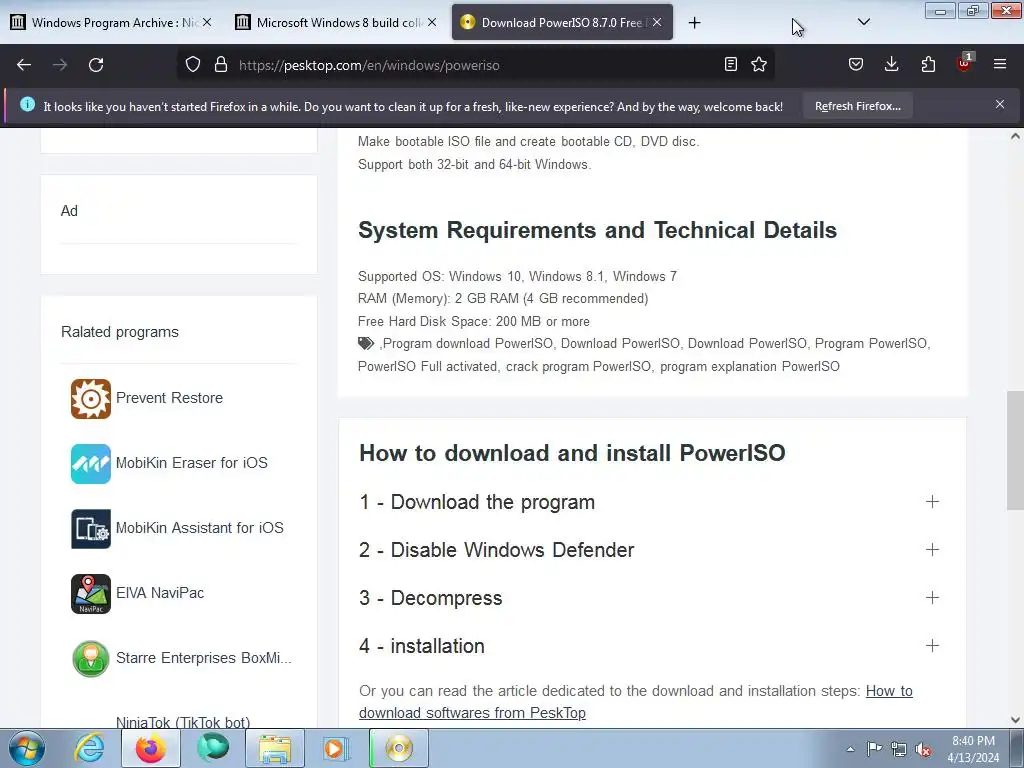Click the notification info icon
Image resolution: width=1024 pixels, height=768 pixels.
point(27,104)
